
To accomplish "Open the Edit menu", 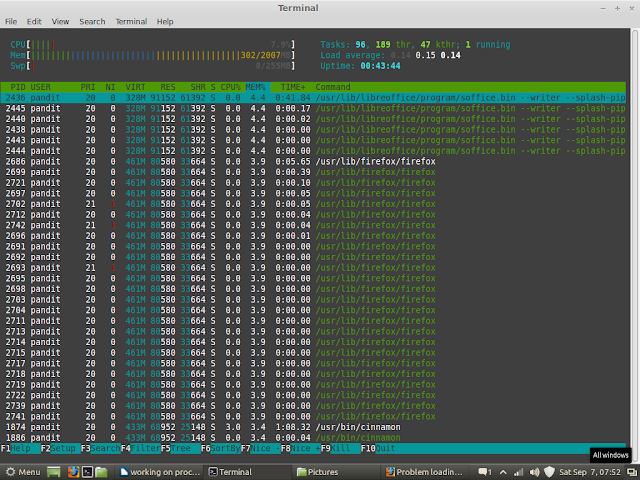I will pos(34,22).
